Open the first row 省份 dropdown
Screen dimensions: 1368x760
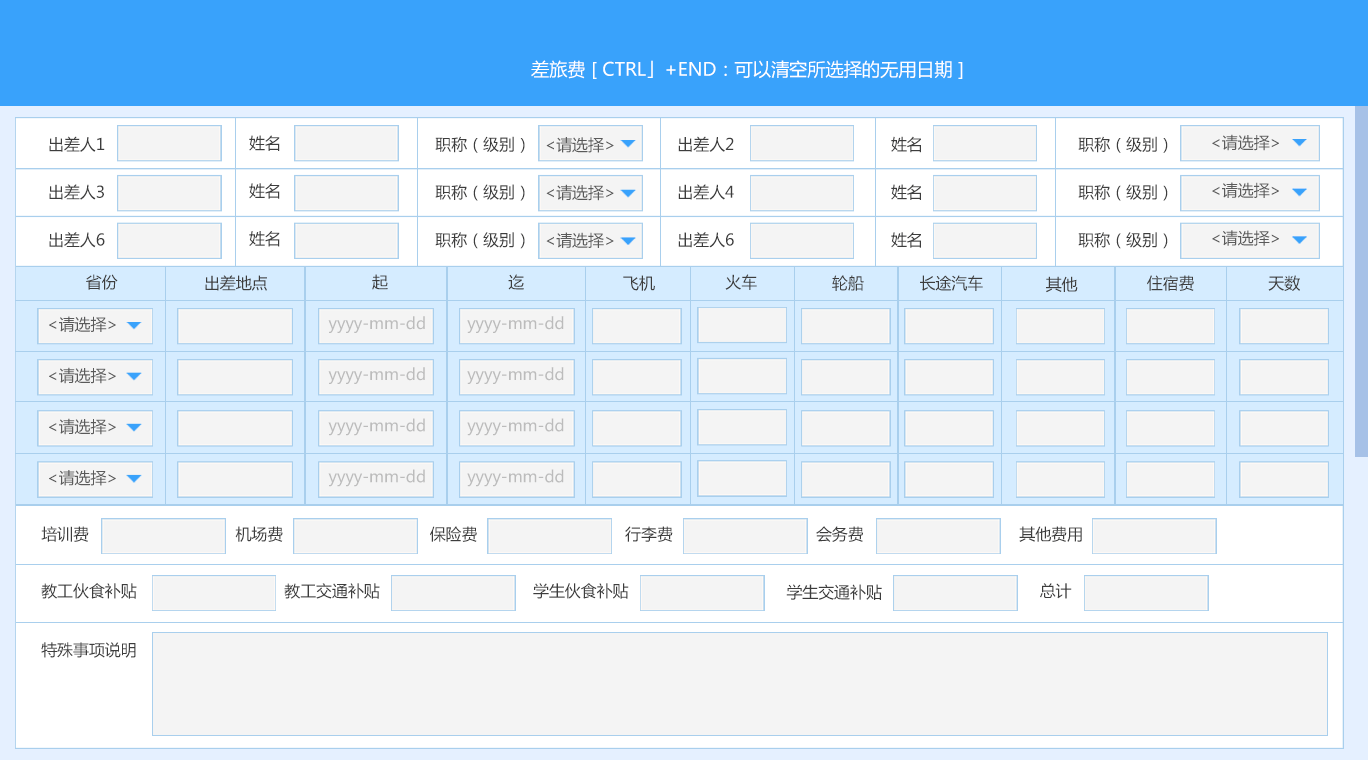coord(95,326)
